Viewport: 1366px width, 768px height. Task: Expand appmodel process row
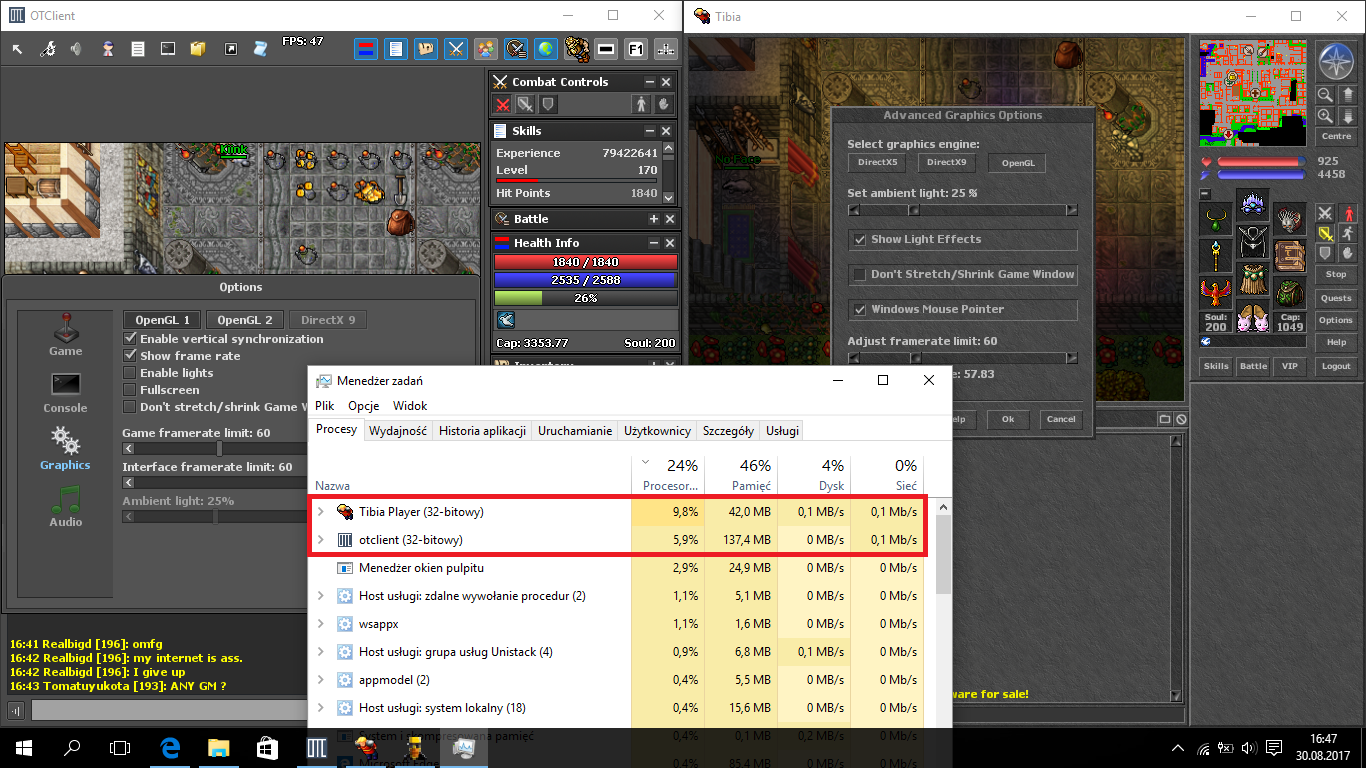321,680
